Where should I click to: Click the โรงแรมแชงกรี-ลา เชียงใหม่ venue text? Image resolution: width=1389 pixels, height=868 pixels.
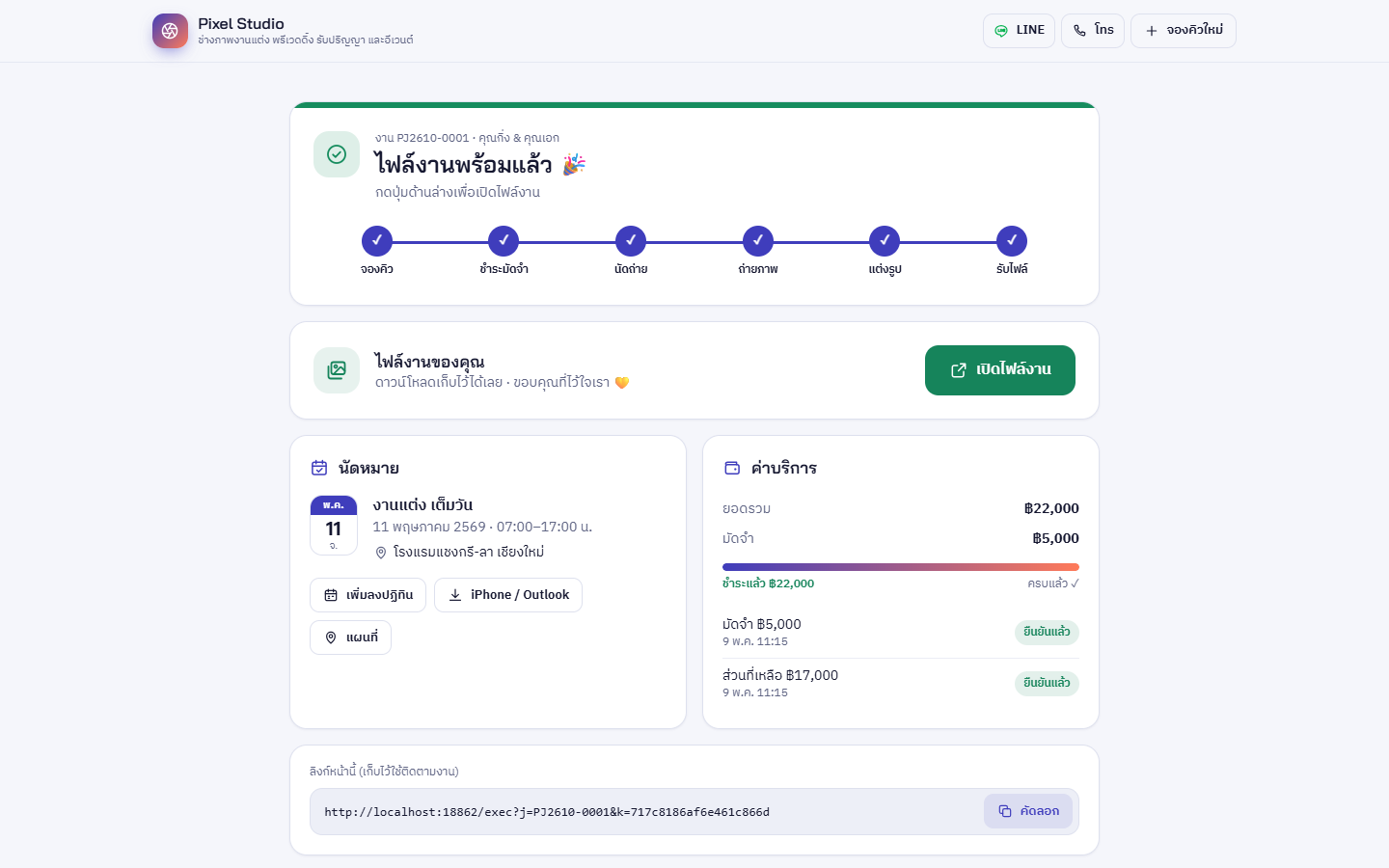click(469, 553)
